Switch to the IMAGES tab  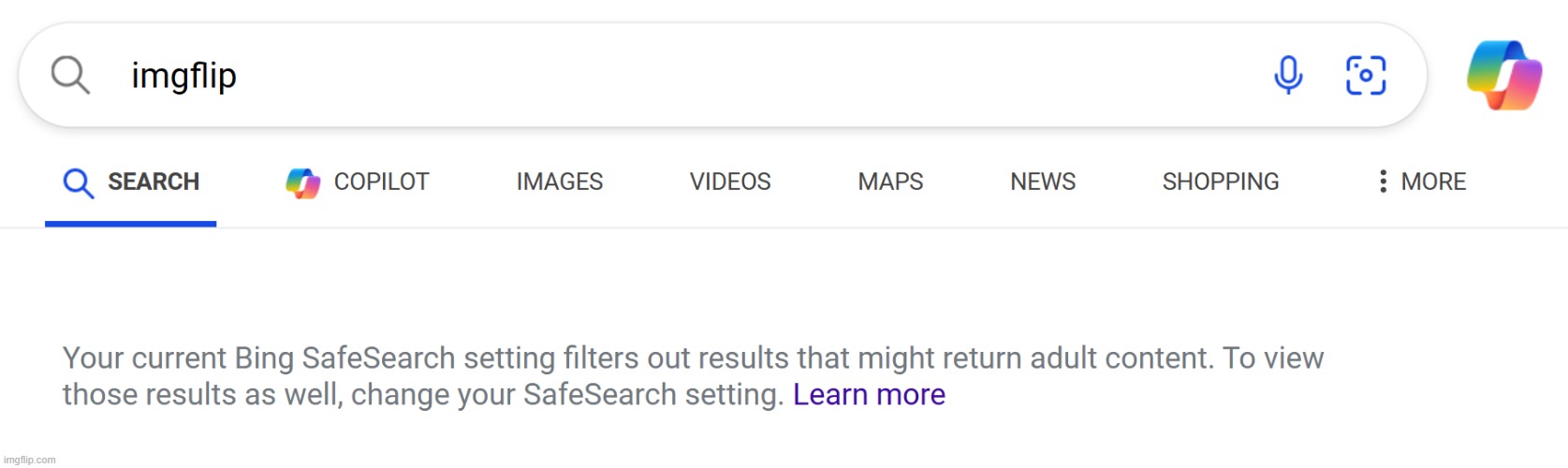click(560, 182)
